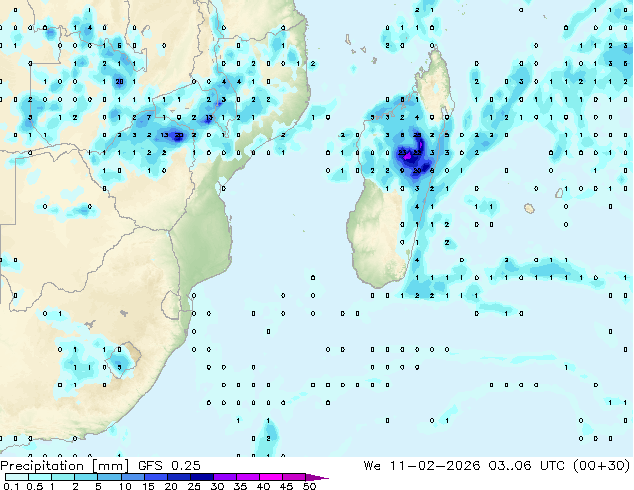Image resolution: width=634 pixels, height=490 pixels.
Task: Click the "03..06 UTC" time text
Action: pos(526,465)
